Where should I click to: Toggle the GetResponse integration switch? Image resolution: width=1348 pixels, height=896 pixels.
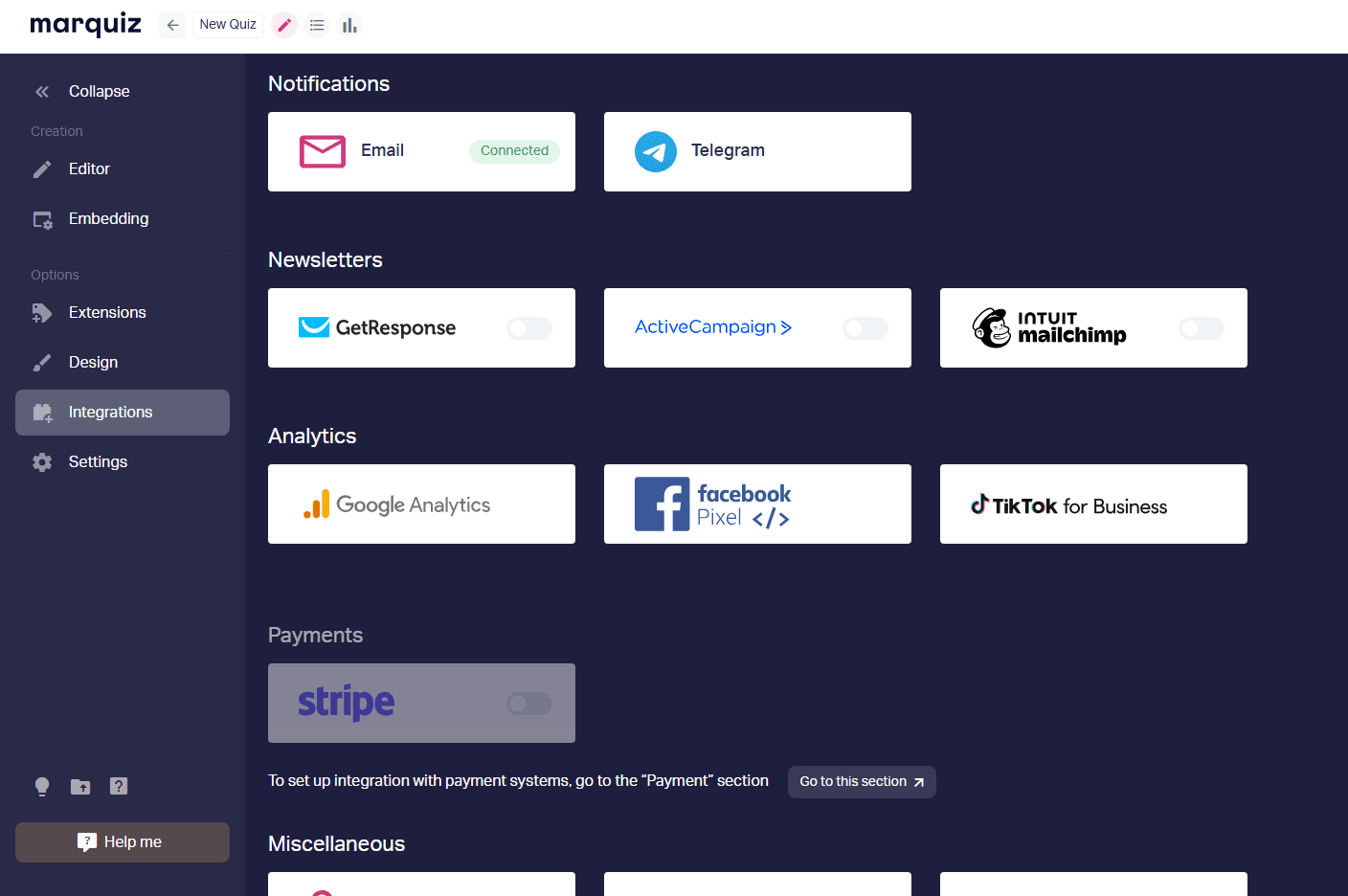[x=529, y=328]
